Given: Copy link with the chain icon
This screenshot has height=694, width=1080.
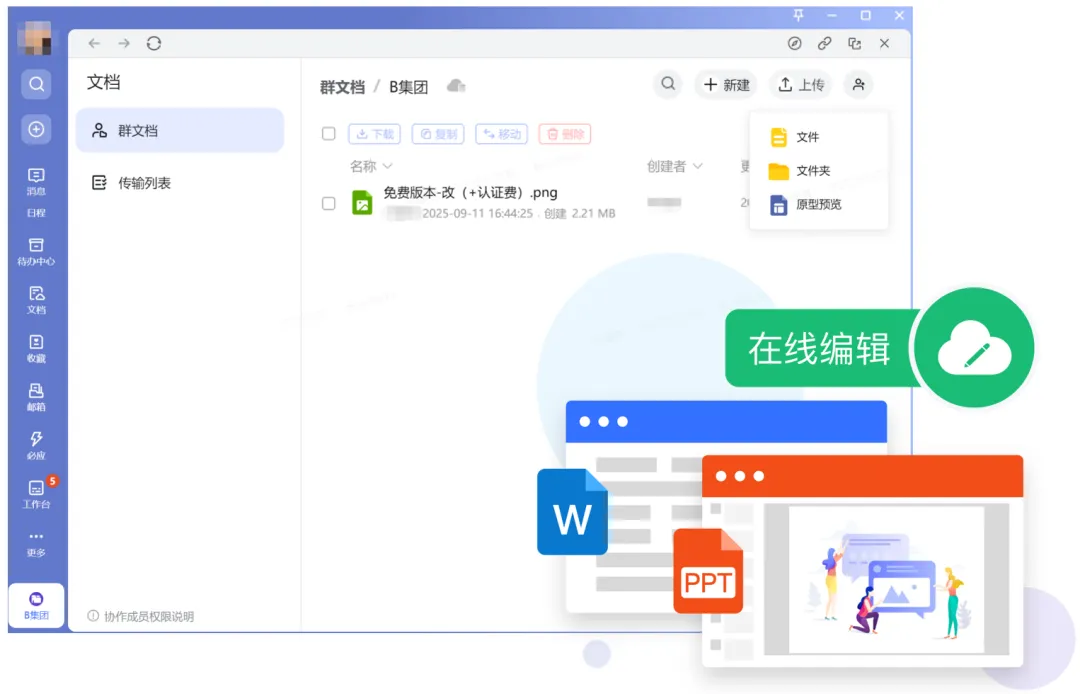Looking at the screenshot, I should click(824, 43).
